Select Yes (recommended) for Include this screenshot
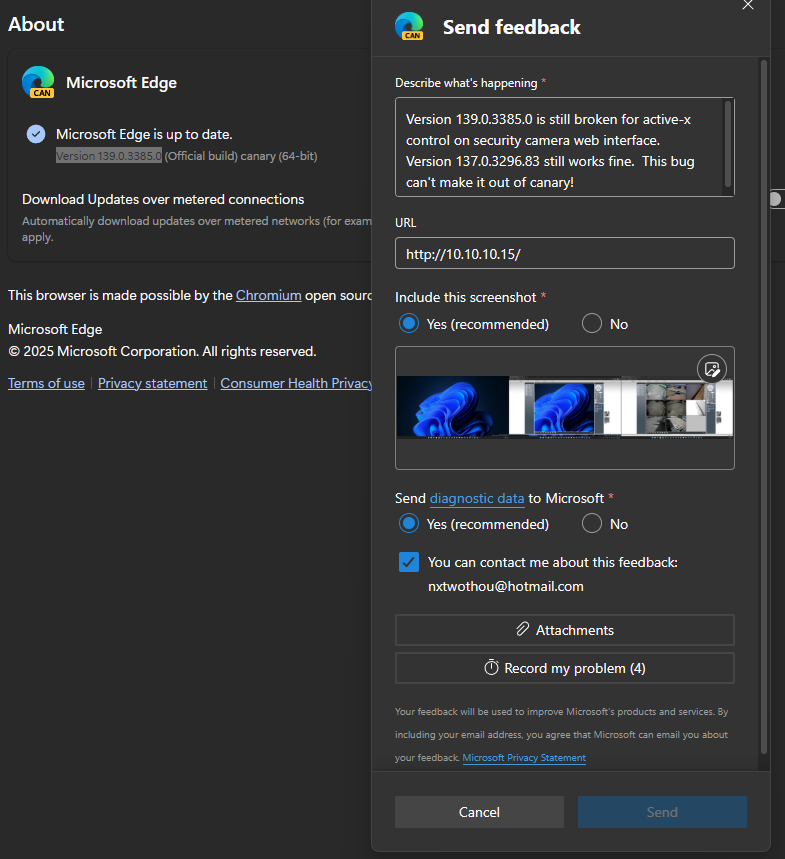This screenshot has height=859, width=785. [x=409, y=323]
